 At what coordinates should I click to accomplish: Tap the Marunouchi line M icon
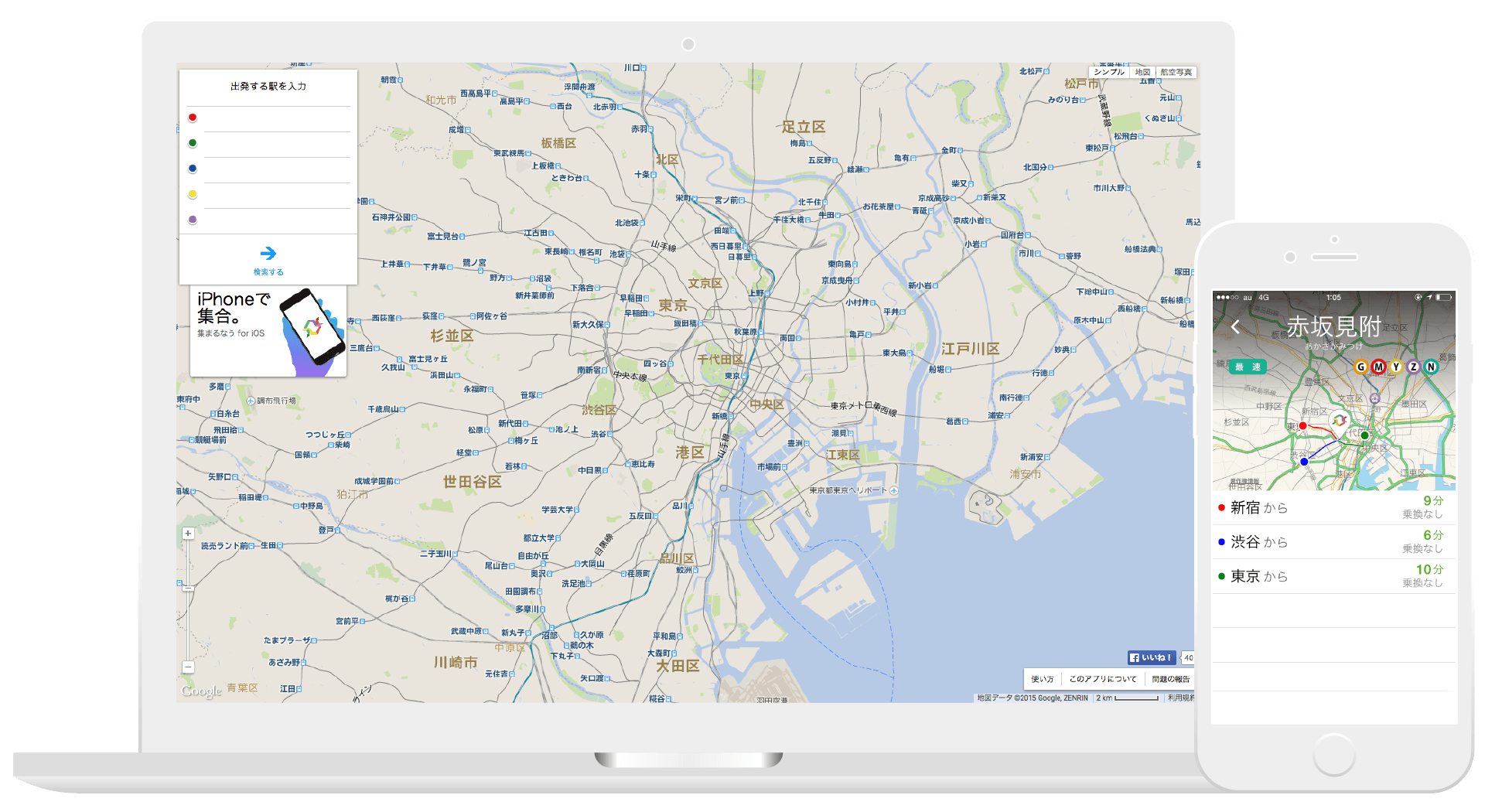coord(1378,367)
